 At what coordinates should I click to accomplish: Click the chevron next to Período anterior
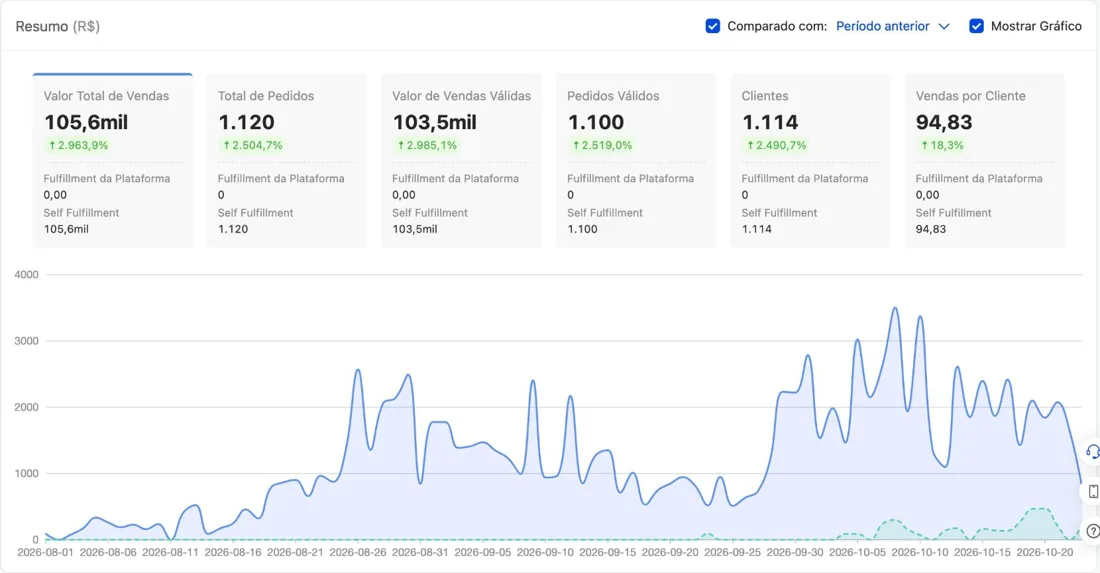[944, 27]
